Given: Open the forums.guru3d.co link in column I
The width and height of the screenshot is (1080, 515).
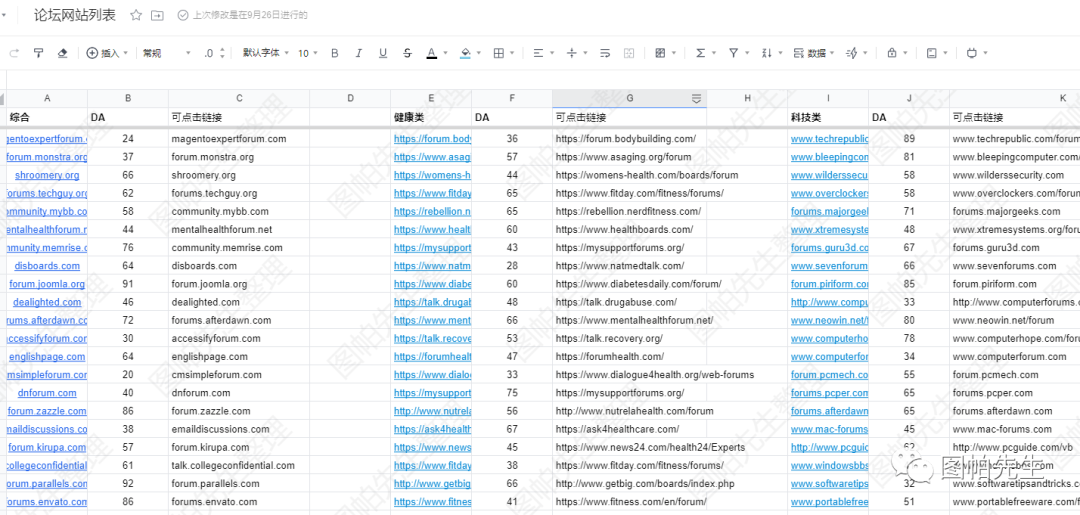Looking at the screenshot, I should click(829, 247).
